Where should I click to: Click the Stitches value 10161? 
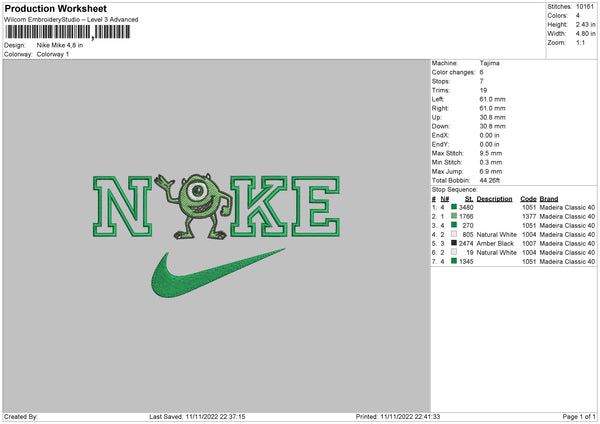pos(585,7)
